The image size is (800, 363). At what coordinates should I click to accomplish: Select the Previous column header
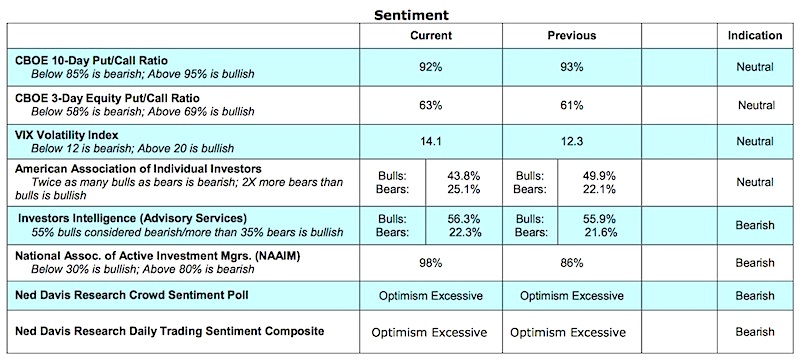pos(571,35)
